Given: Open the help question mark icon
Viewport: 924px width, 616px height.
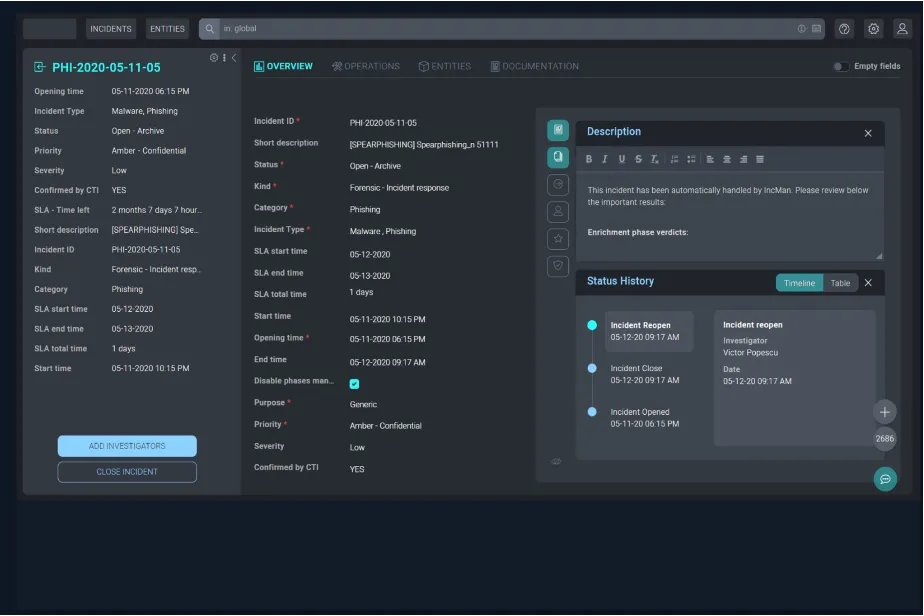Looking at the screenshot, I should pos(844,29).
